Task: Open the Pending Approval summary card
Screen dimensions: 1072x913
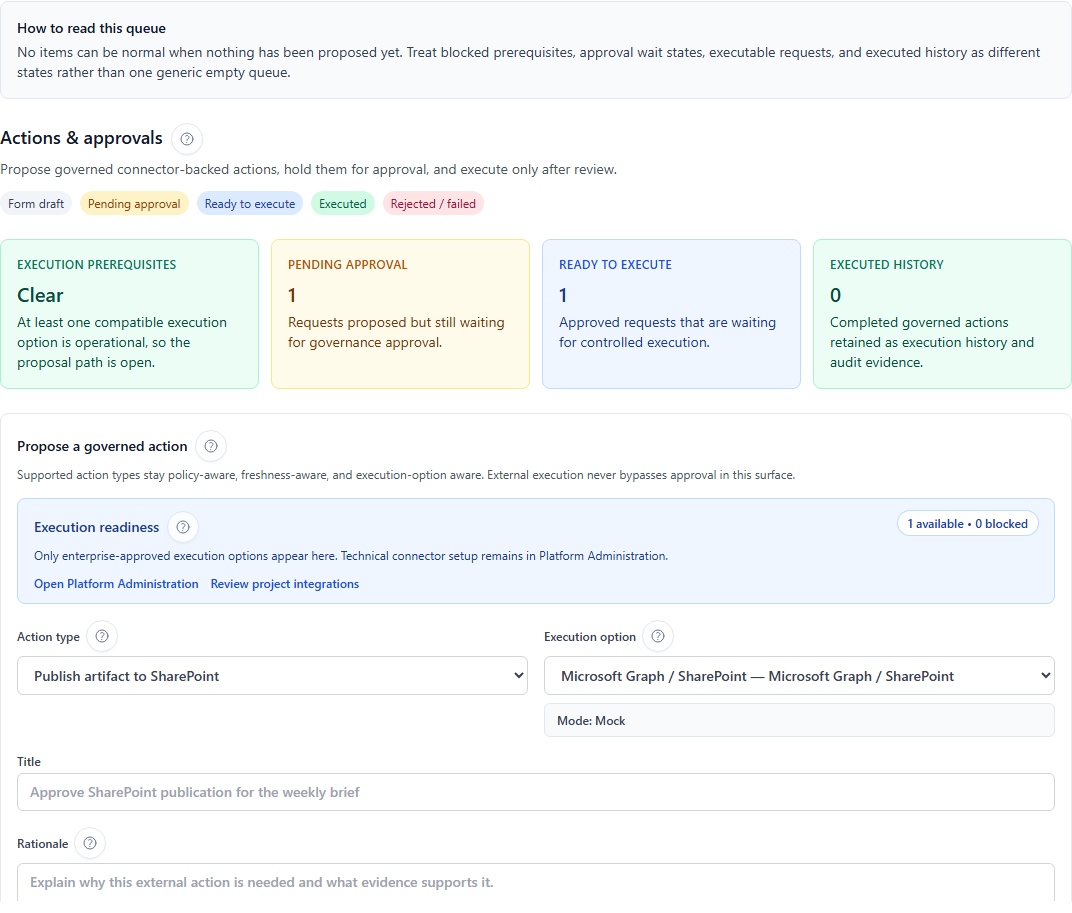Action: coord(400,313)
